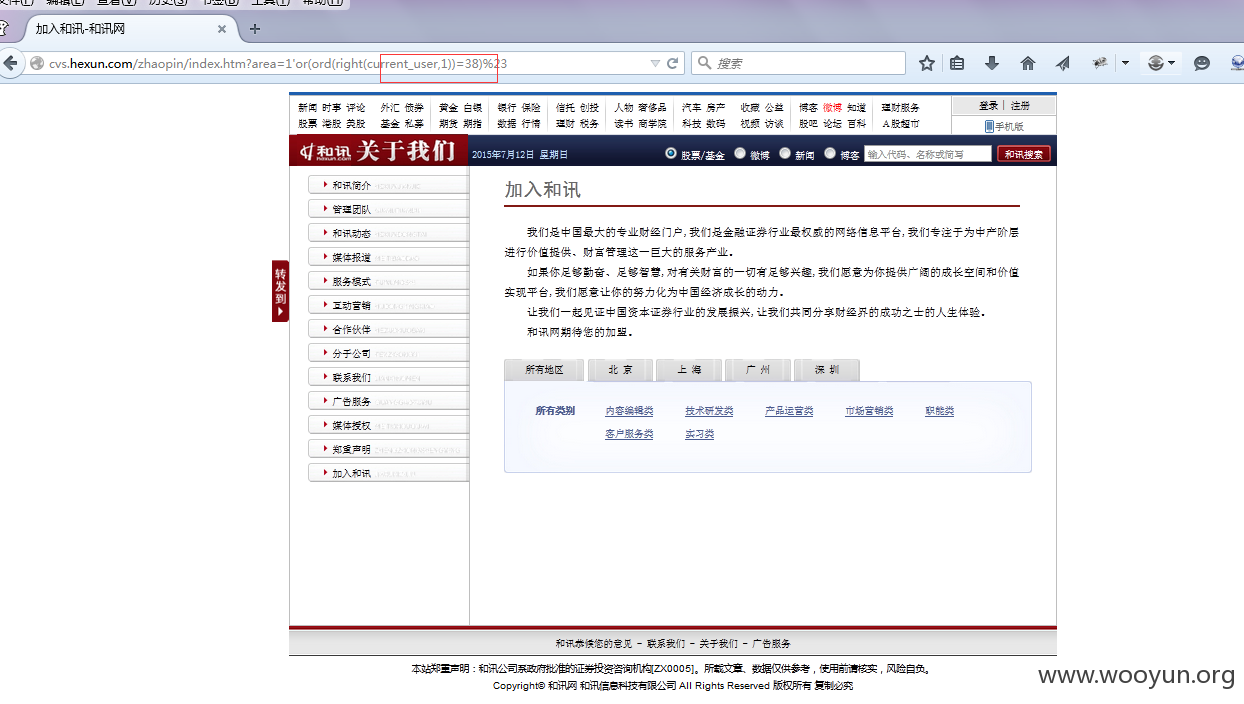Expand the 管理团队 sidebar item
1244x704 pixels.
pos(389,209)
